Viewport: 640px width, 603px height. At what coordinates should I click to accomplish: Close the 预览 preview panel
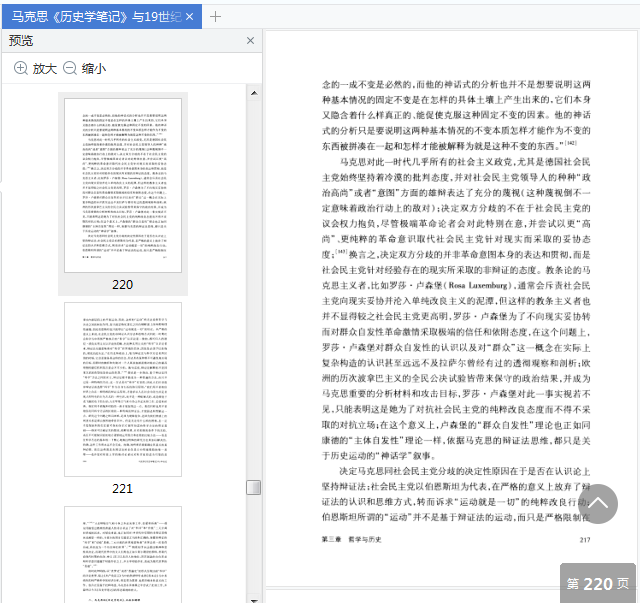251,40
